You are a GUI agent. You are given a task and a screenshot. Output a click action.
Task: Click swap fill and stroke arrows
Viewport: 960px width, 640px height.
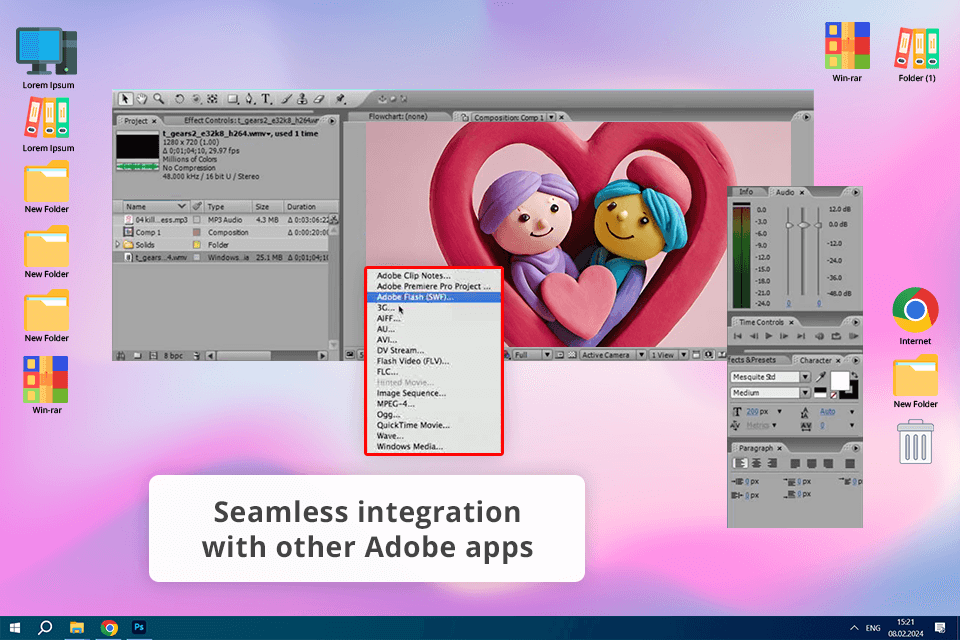pyautogui.click(x=855, y=375)
